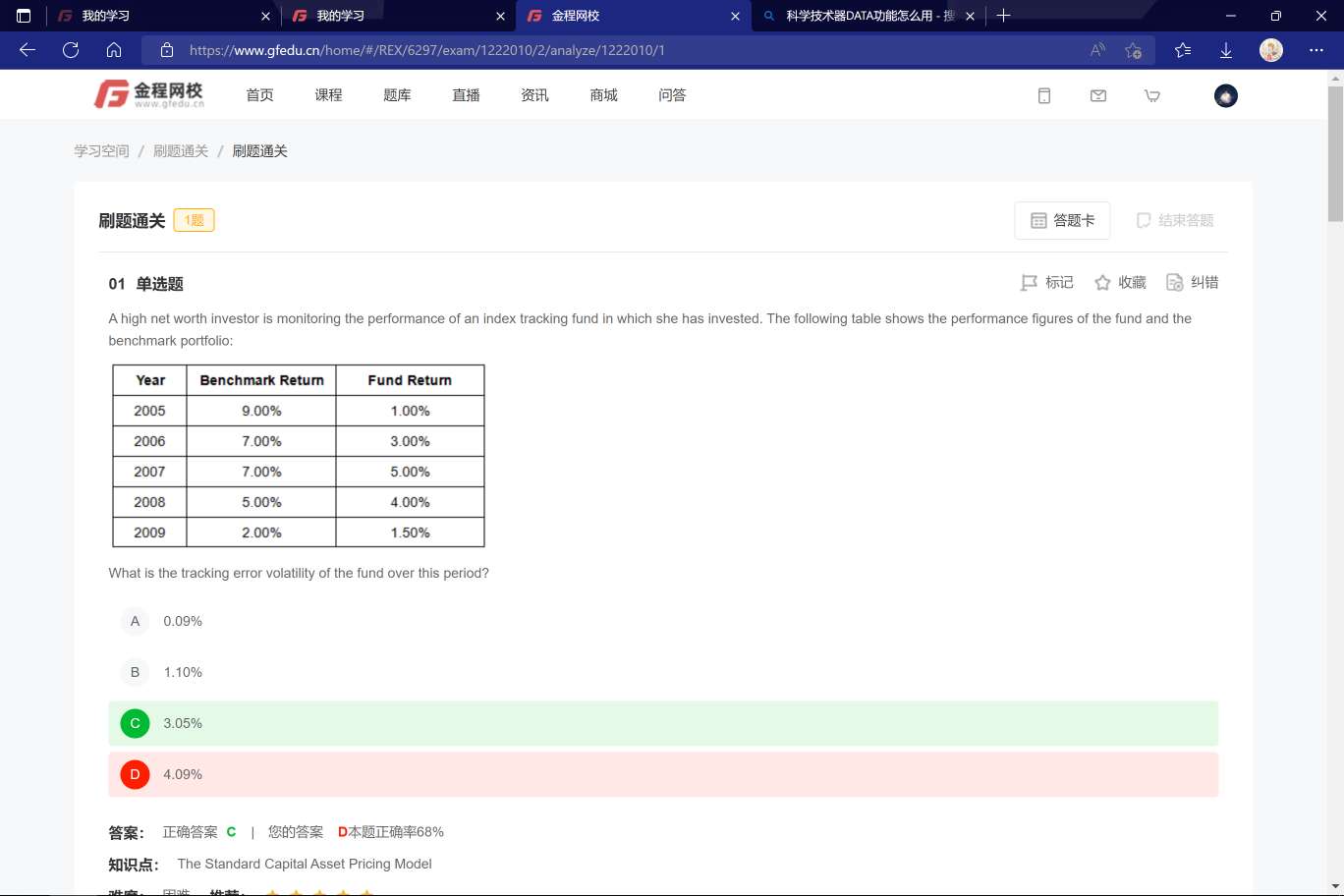
Task: Click the mobile phone icon in site header
Action: click(1044, 95)
